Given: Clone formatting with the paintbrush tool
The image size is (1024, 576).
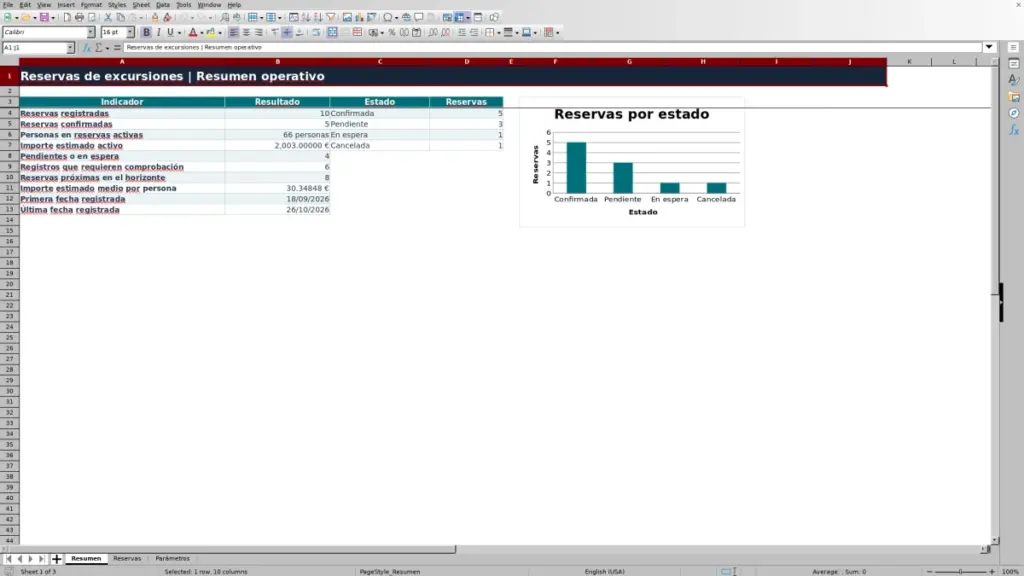Looking at the screenshot, I should pyautogui.click(x=155, y=18).
